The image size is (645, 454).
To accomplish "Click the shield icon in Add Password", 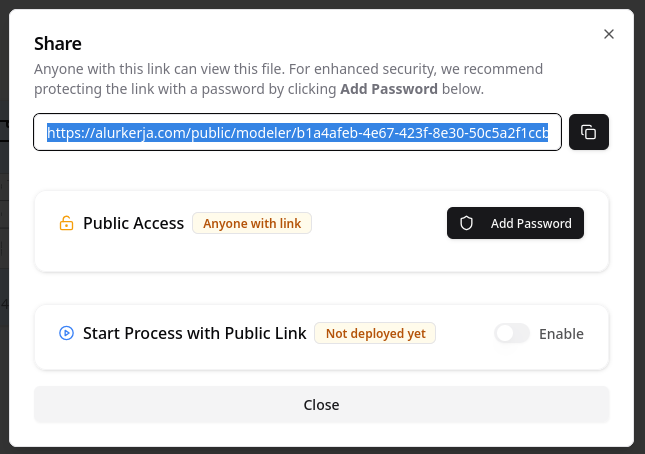I will [x=466, y=223].
